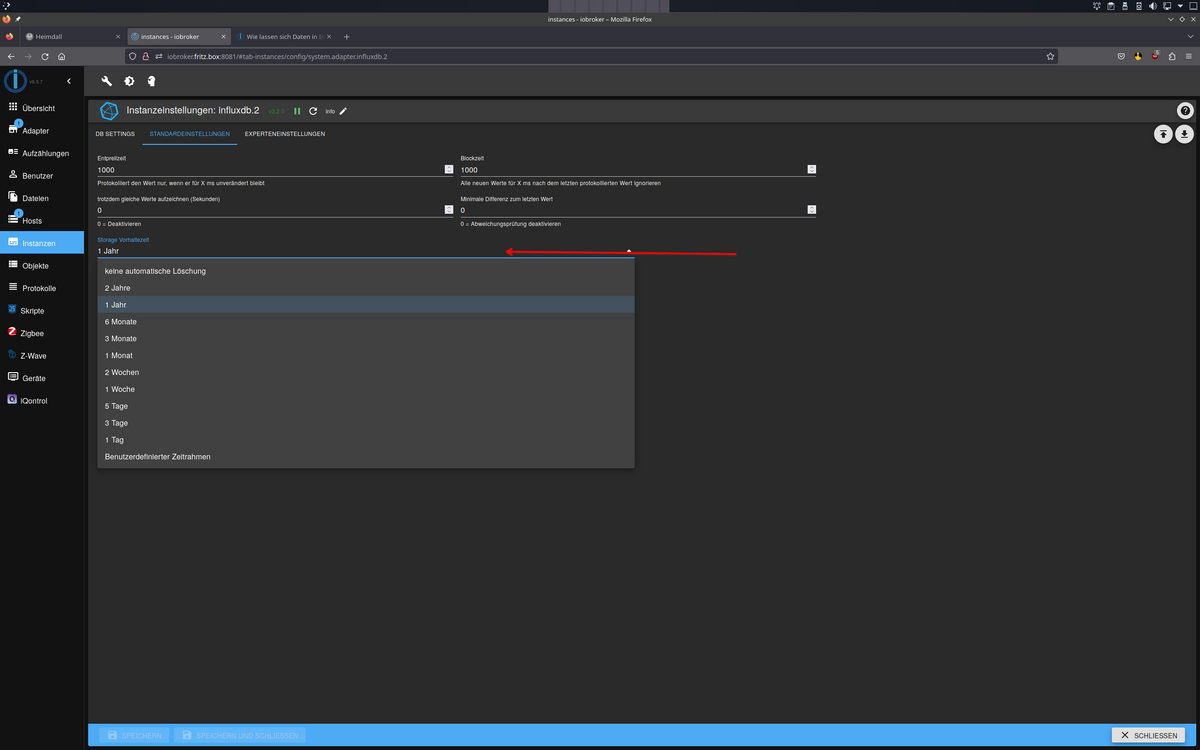Viewport: 1200px width, 750px height.
Task: Collapse the sidebar with the chevron
Action: pos(69,81)
